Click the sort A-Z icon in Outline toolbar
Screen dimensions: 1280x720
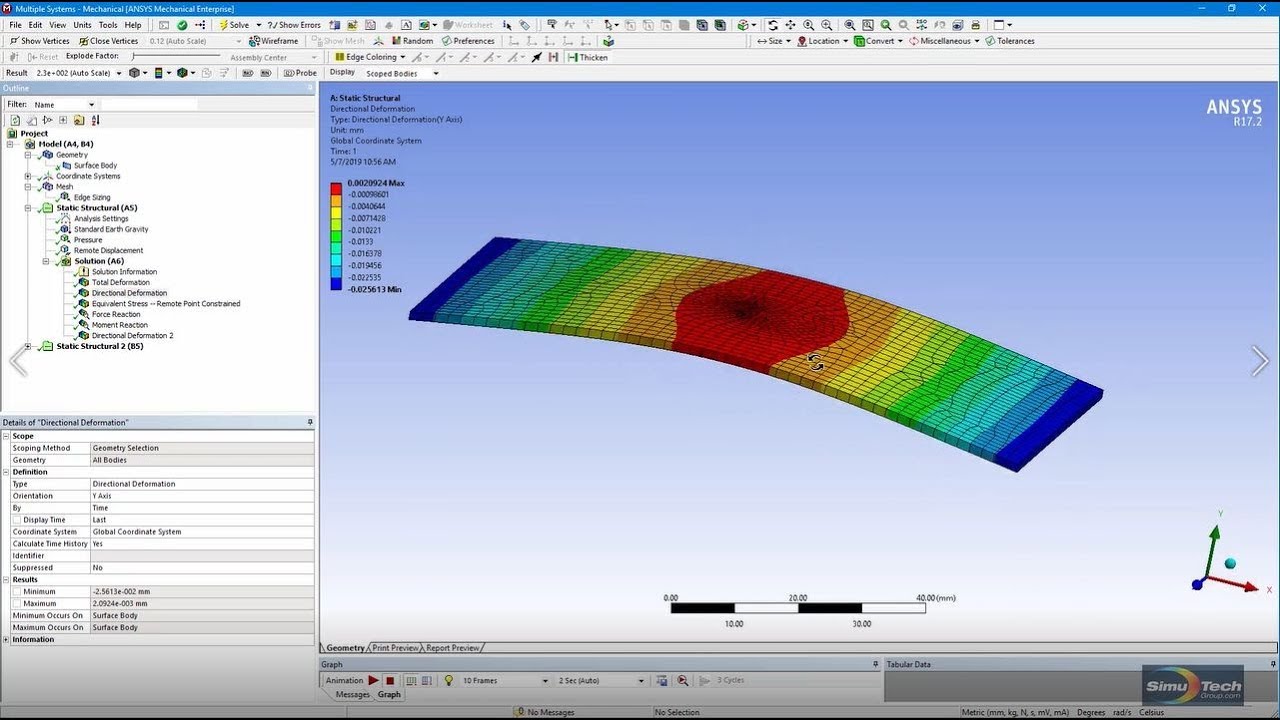[95, 120]
